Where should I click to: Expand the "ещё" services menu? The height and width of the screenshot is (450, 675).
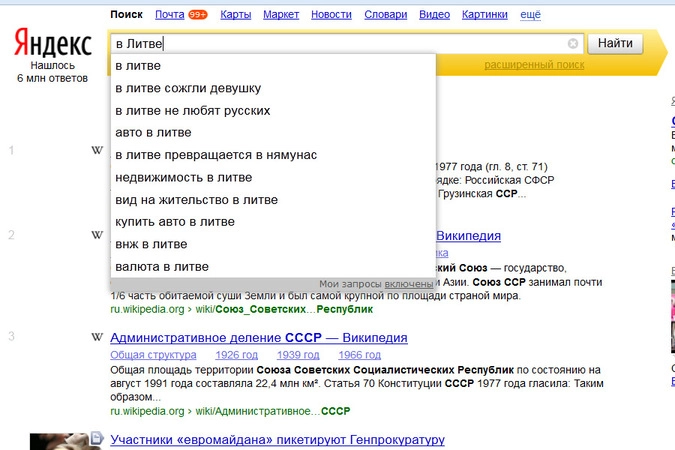click(531, 15)
